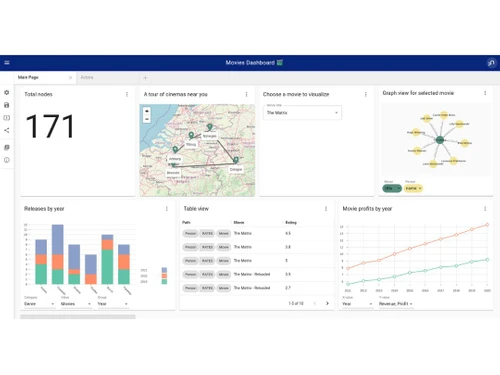Open the hamburger navigation menu
The height and width of the screenshot is (375, 500).
click(7, 63)
